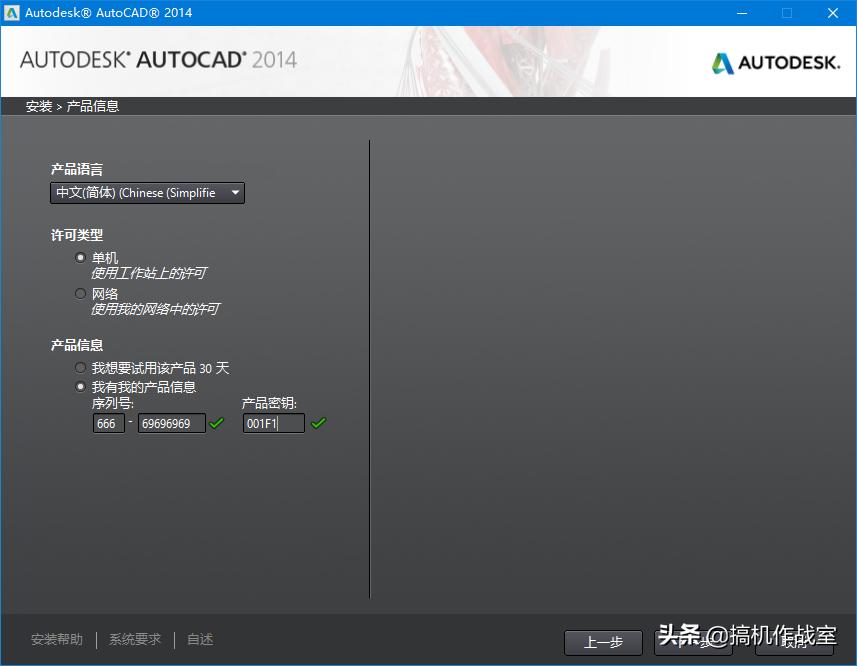Choose 我想要试用该产品 30 天 option
The height and width of the screenshot is (666, 857).
80,367
